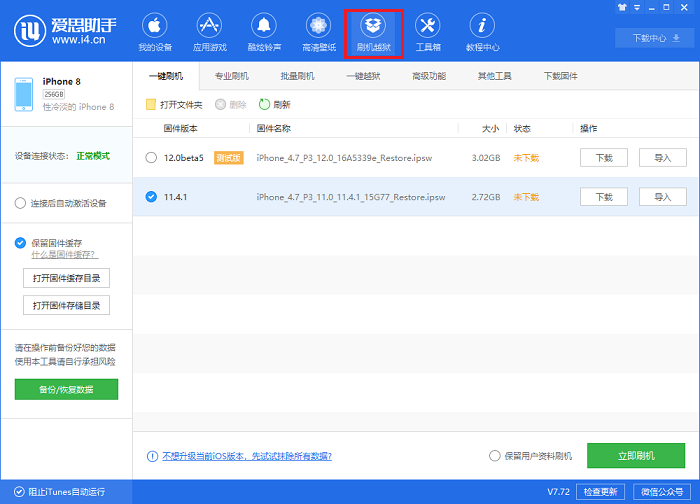Click 立即刷机 flash now button
The width and height of the screenshot is (700, 504).
coord(636,456)
